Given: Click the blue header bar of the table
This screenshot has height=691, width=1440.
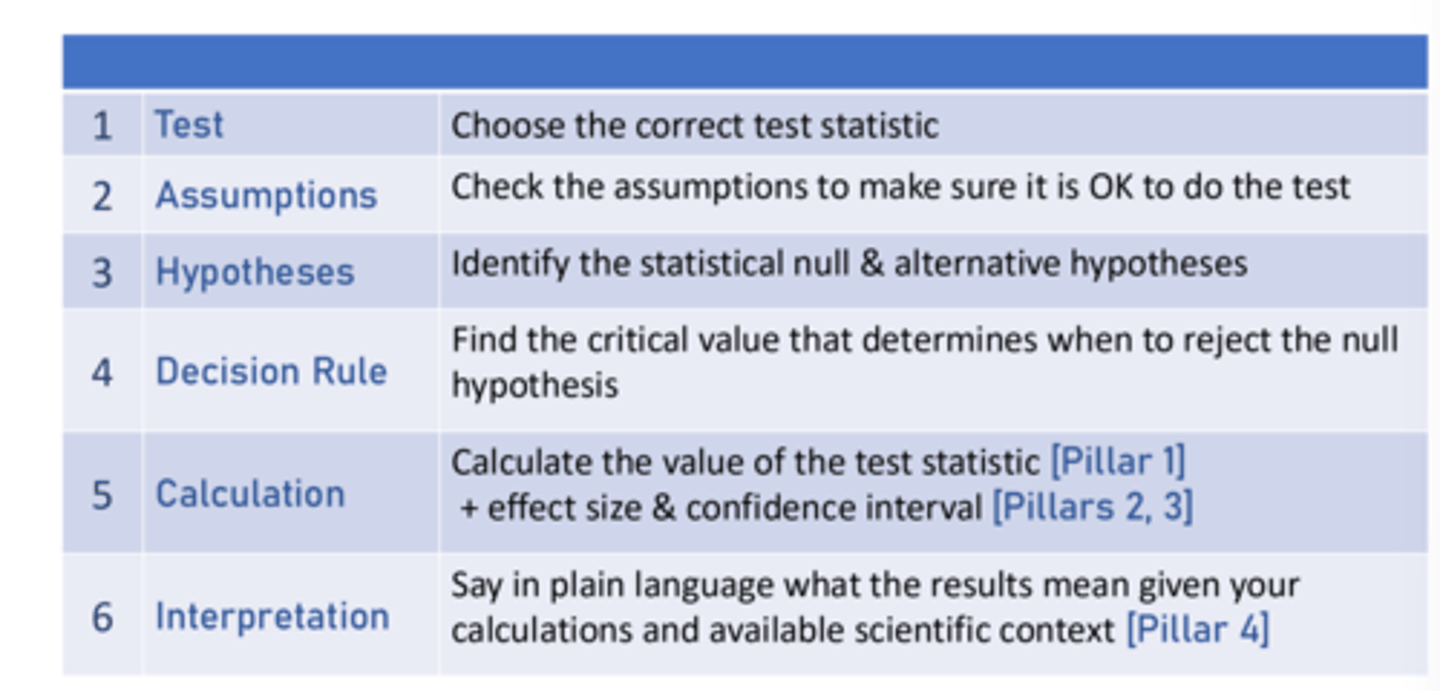Looking at the screenshot, I should tap(744, 62).
